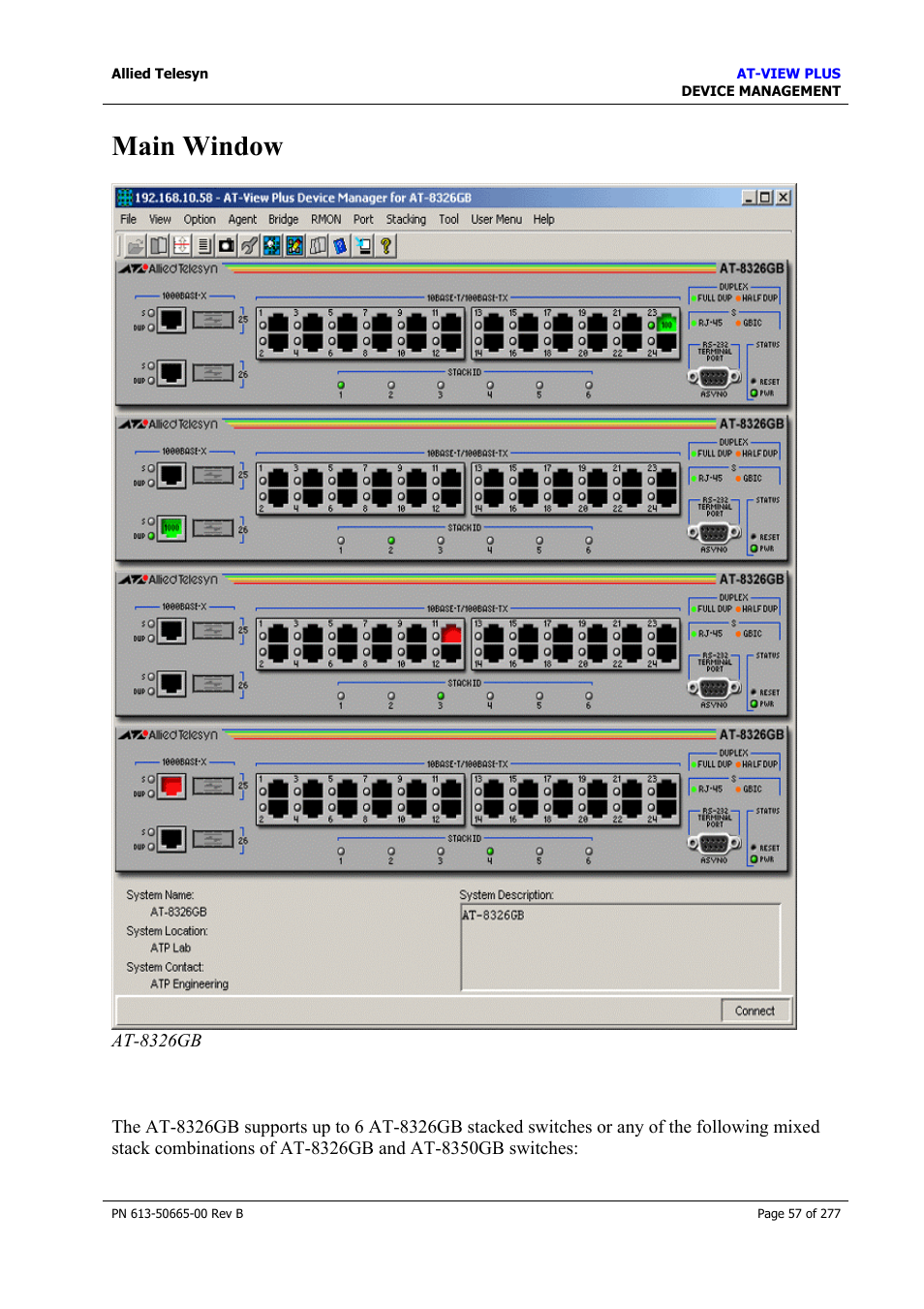The image size is (924, 1309).
Task: Select green 1000 port 26 on second switch
Action: tap(171, 528)
